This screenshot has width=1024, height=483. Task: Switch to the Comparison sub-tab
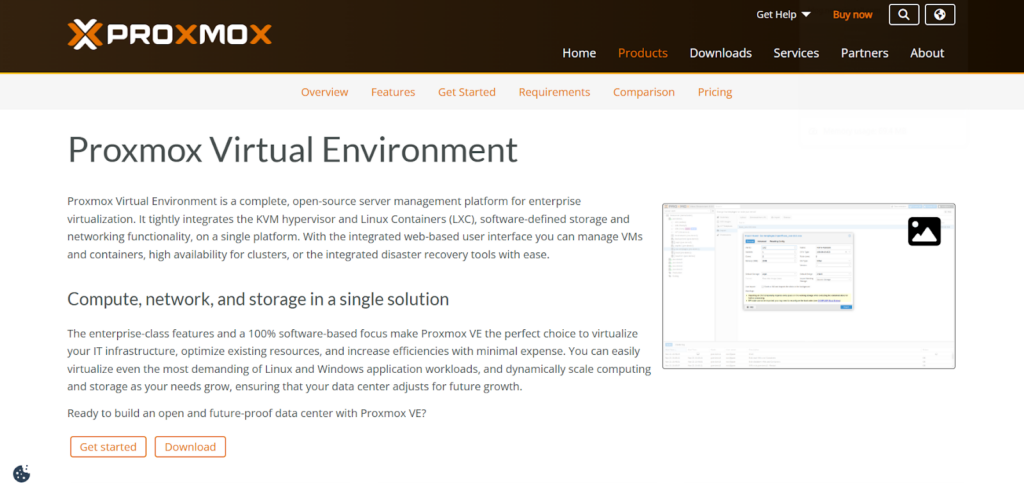pyautogui.click(x=644, y=92)
